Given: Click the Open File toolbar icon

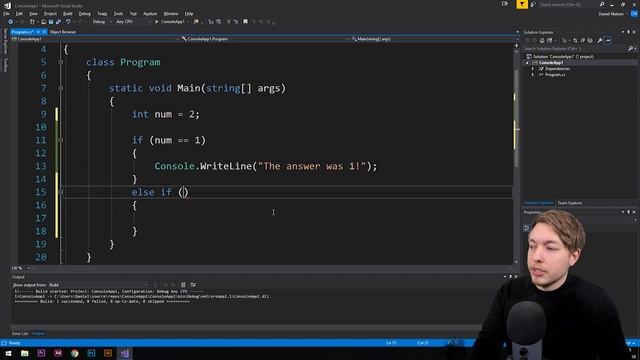Looking at the screenshot, I should point(43,22).
